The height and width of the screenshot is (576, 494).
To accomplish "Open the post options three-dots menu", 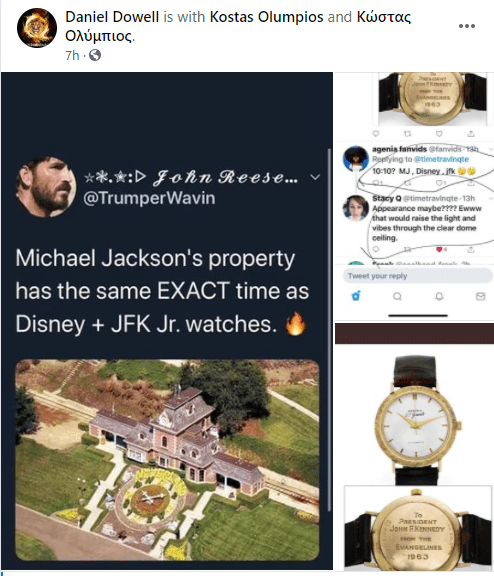I will coord(466,26).
